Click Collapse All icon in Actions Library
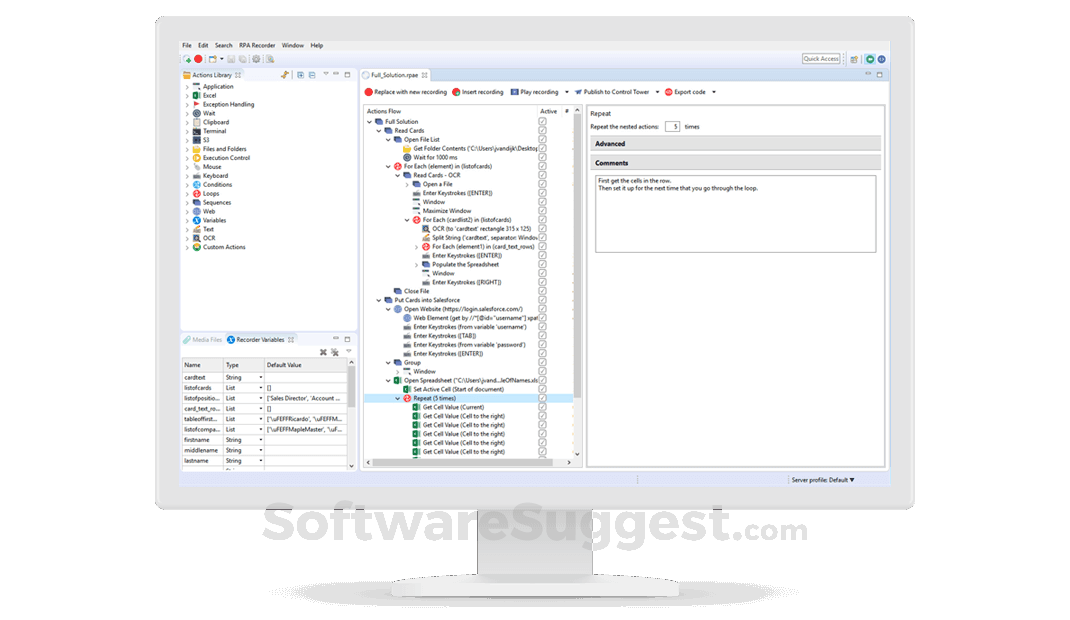 pos(312,75)
